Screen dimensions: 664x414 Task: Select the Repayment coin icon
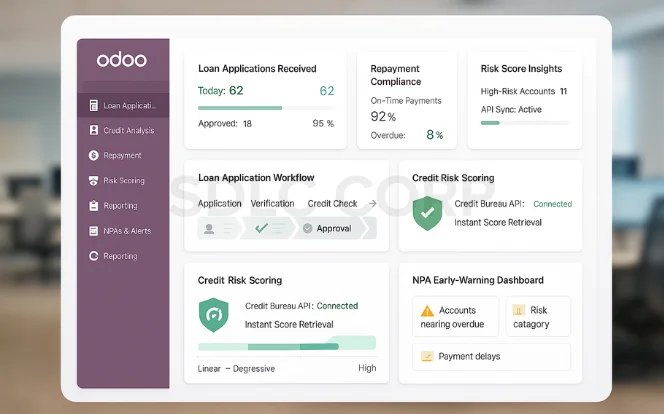93,155
